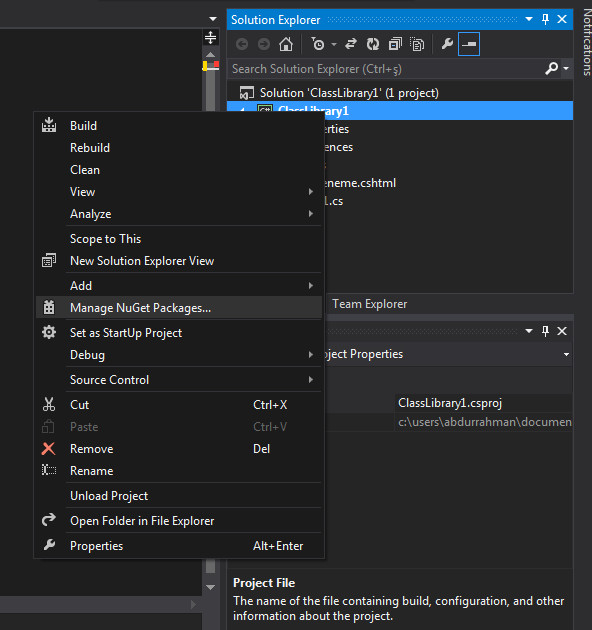The width and height of the screenshot is (592, 630).
Task: Expand the Analyze submenu
Action: pyautogui.click(x=179, y=214)
